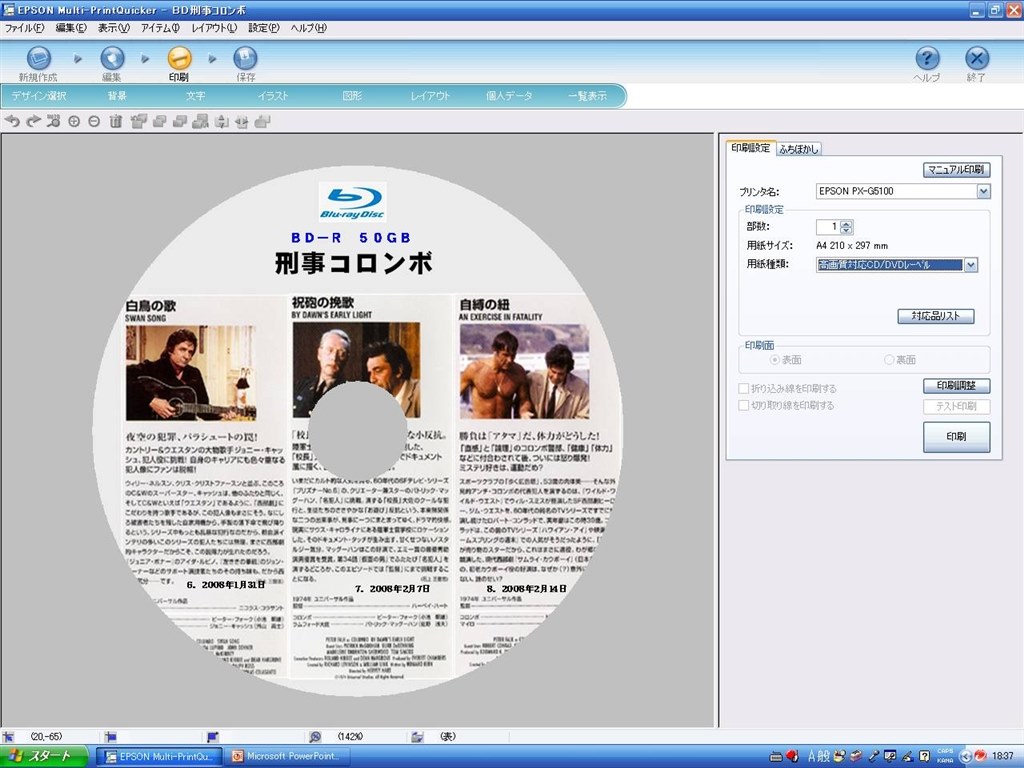Switch to the ふちぼかし tab

pyautogui.click(x=799, y=149)
